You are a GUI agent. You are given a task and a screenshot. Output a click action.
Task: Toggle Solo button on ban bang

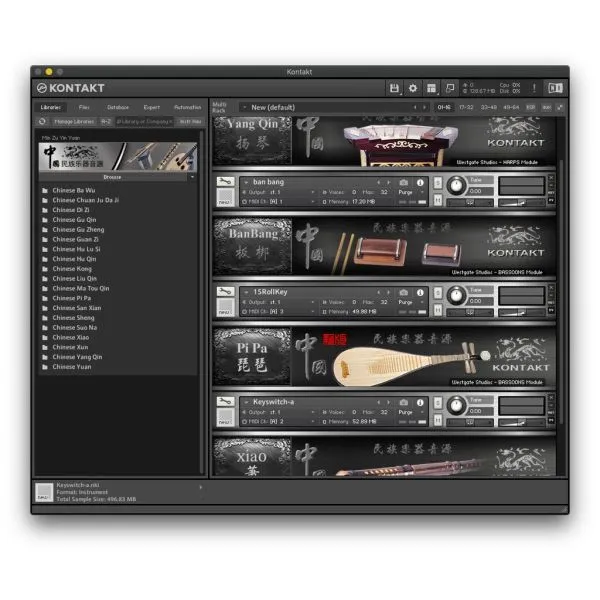click(x=439, y=182)
